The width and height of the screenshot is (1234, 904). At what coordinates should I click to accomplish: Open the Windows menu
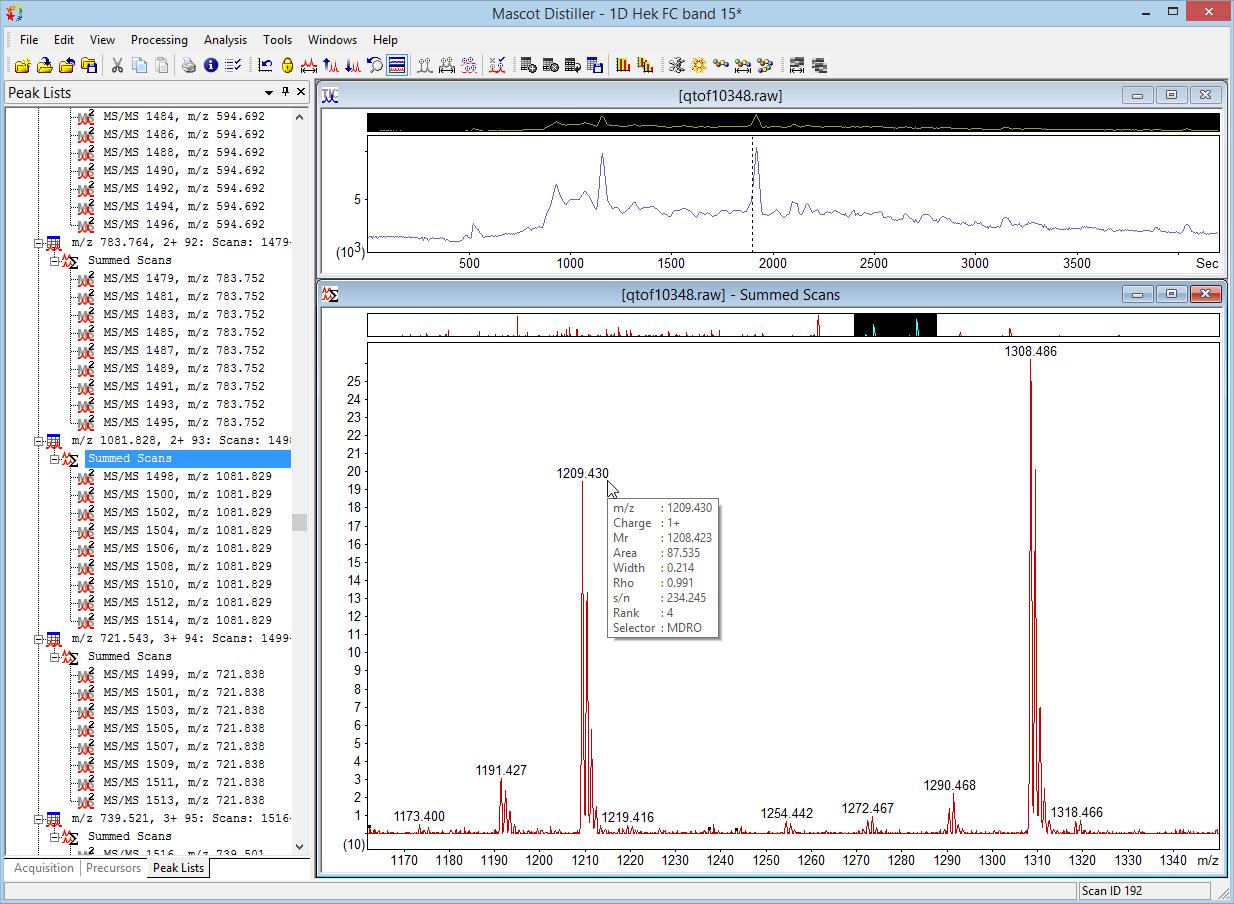pos(332,40)
